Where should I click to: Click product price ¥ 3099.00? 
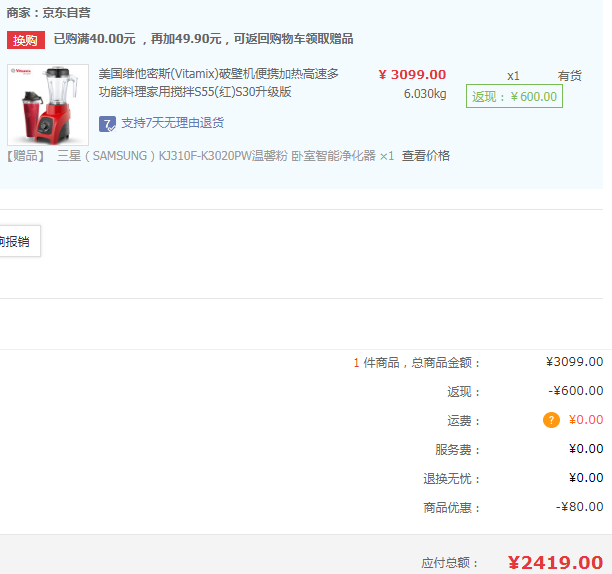[412, 74]
